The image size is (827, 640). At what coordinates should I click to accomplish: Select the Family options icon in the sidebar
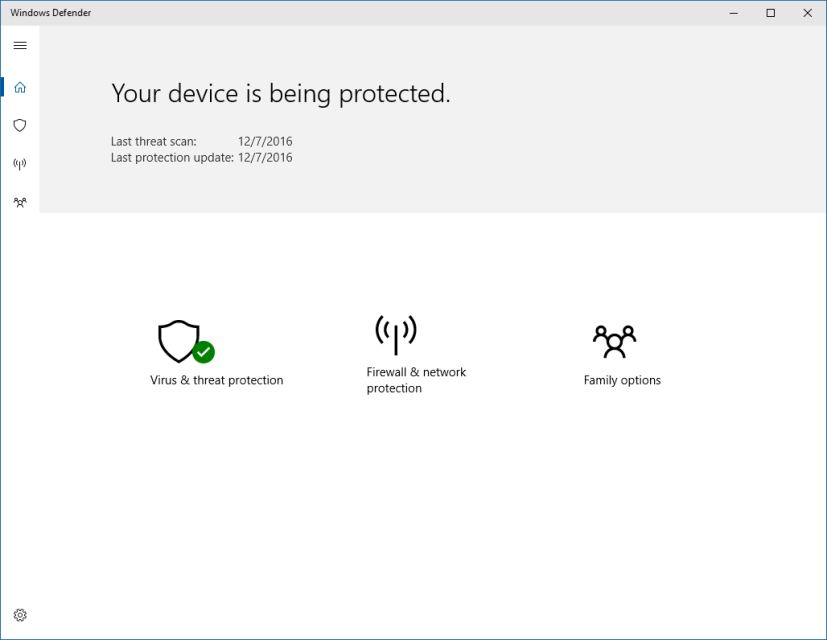[x=19, y=201]
